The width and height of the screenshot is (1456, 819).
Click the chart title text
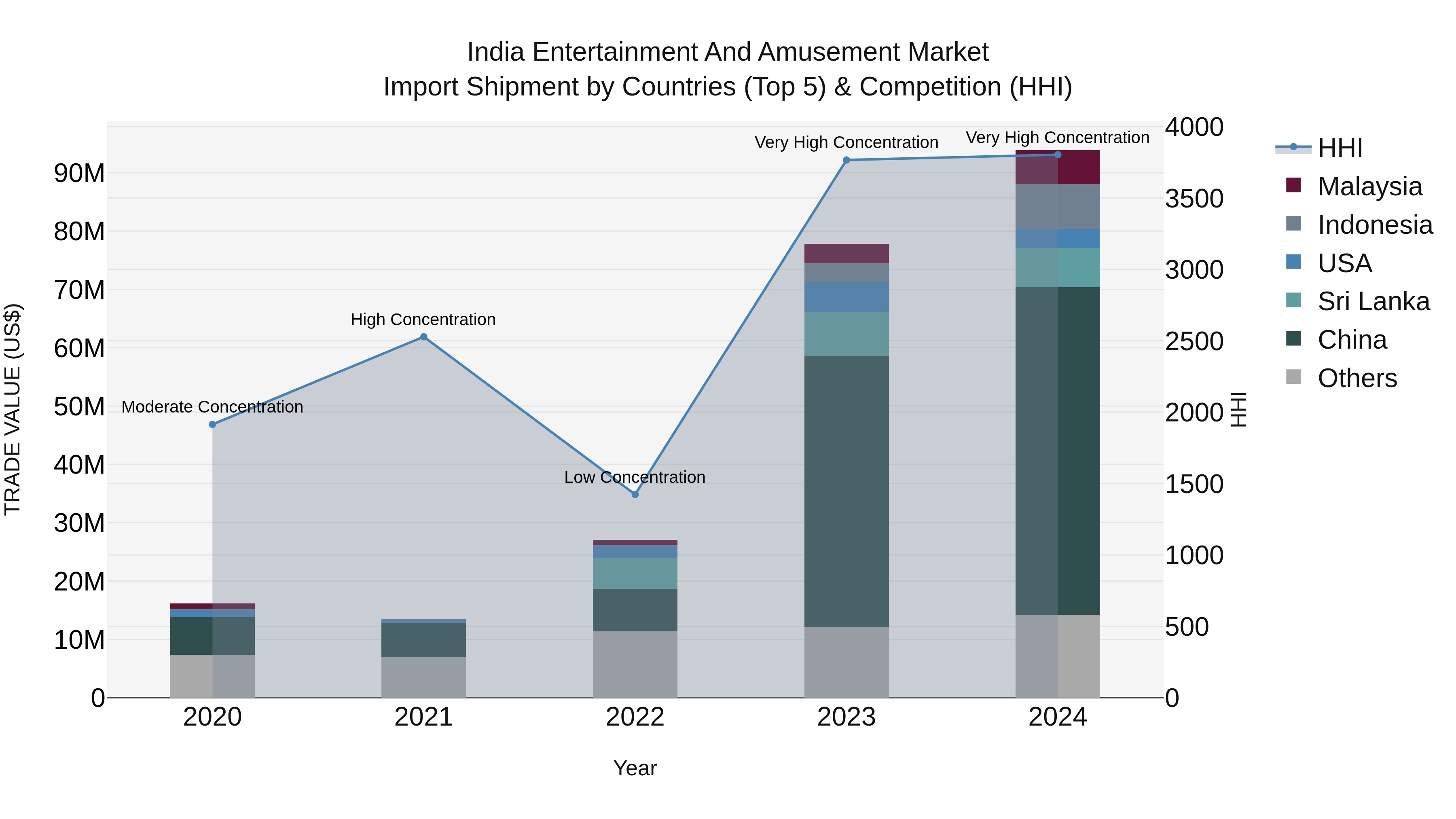[728, 70]
